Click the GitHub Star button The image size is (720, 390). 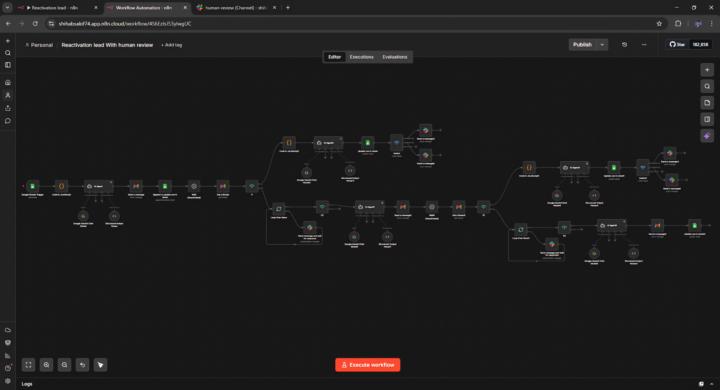(678, 45)
